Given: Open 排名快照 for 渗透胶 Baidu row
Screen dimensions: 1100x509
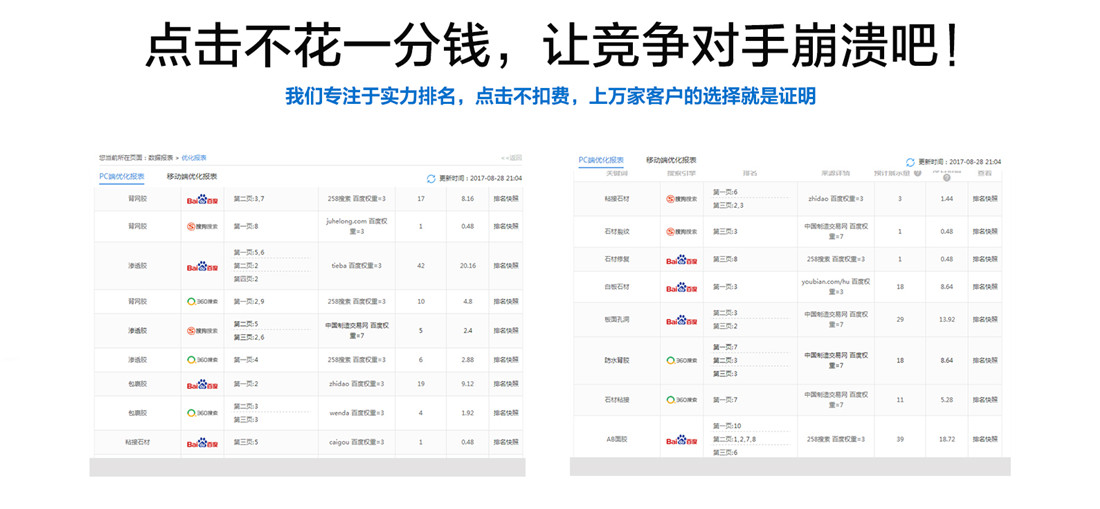Looking at the screenshot, I should pyautogui.click(x=506, y=266).
